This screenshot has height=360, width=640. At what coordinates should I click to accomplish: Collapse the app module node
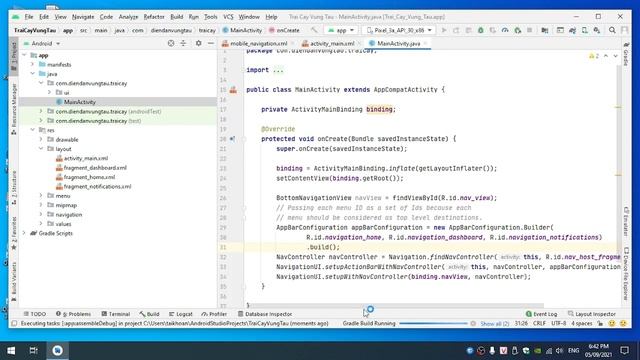point(24,55)
